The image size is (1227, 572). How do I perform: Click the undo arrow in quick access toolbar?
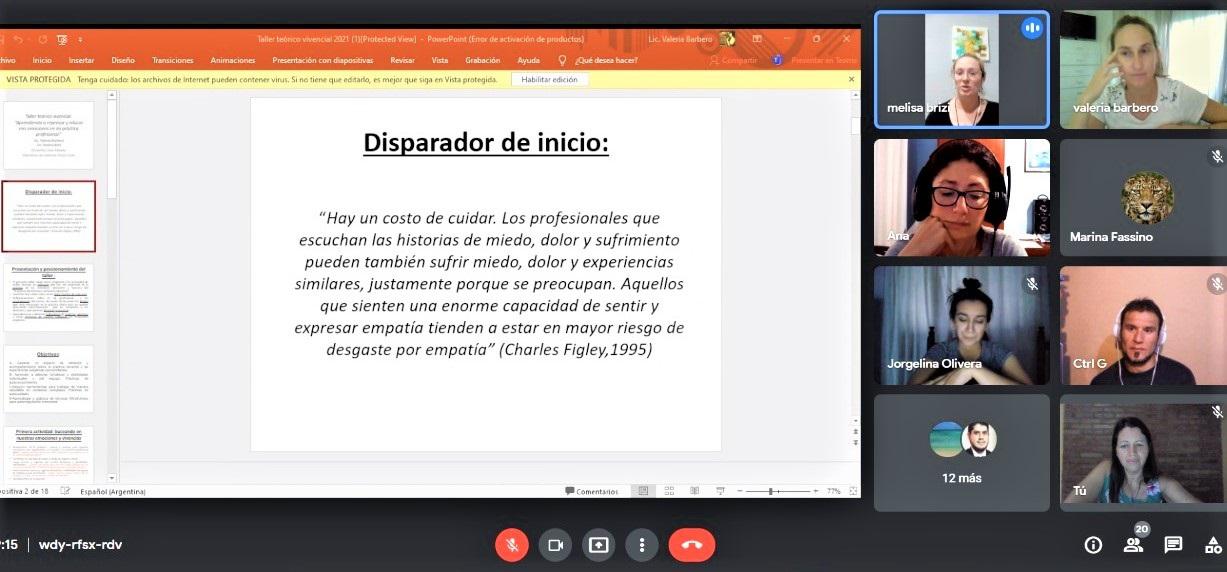tap(18, 39)
